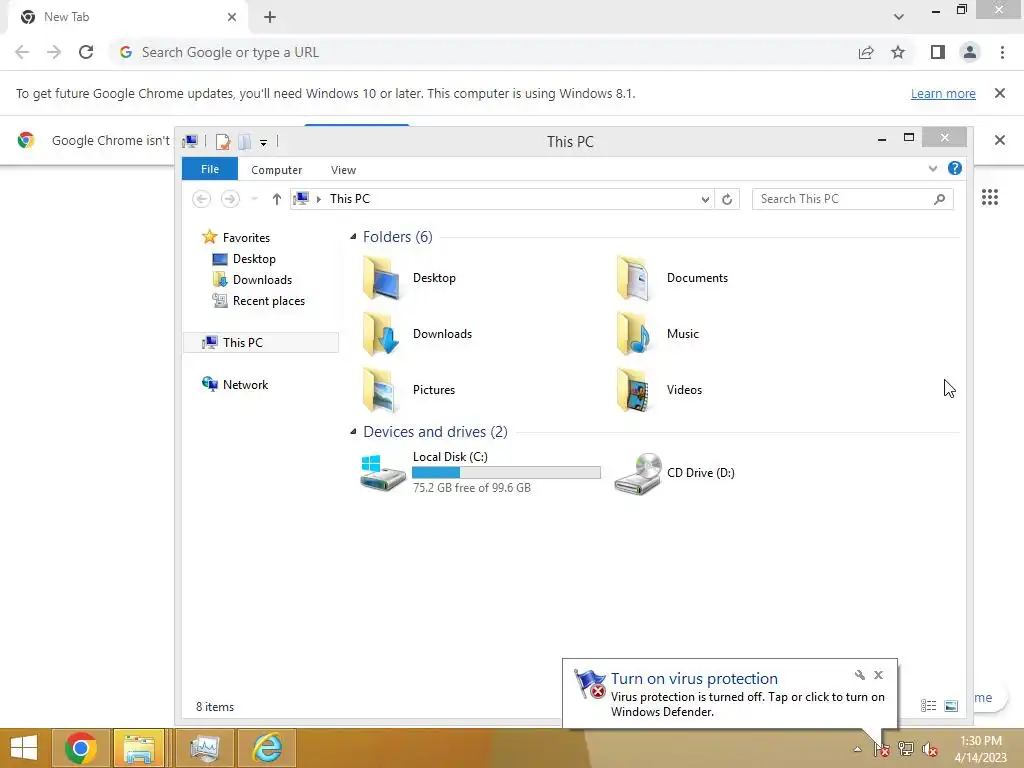
Task: Click the Chrome share page icon
Action: pyautogui.click(x=866, y=52)
